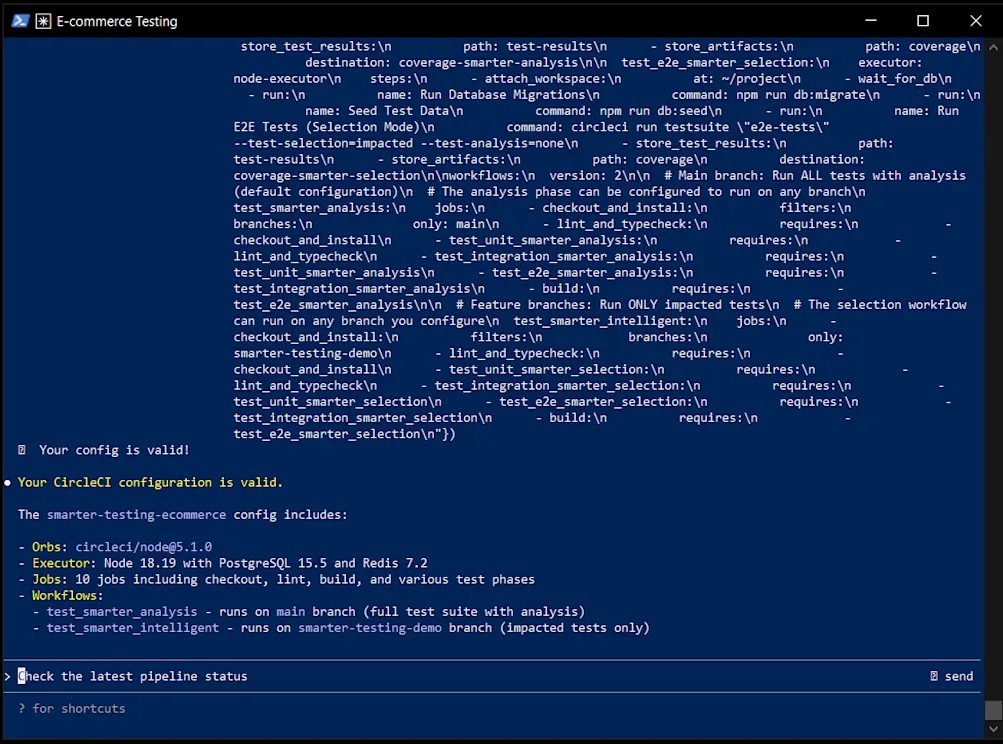
Task: Click the 'Executor:' label
Action: coord(65,563)
